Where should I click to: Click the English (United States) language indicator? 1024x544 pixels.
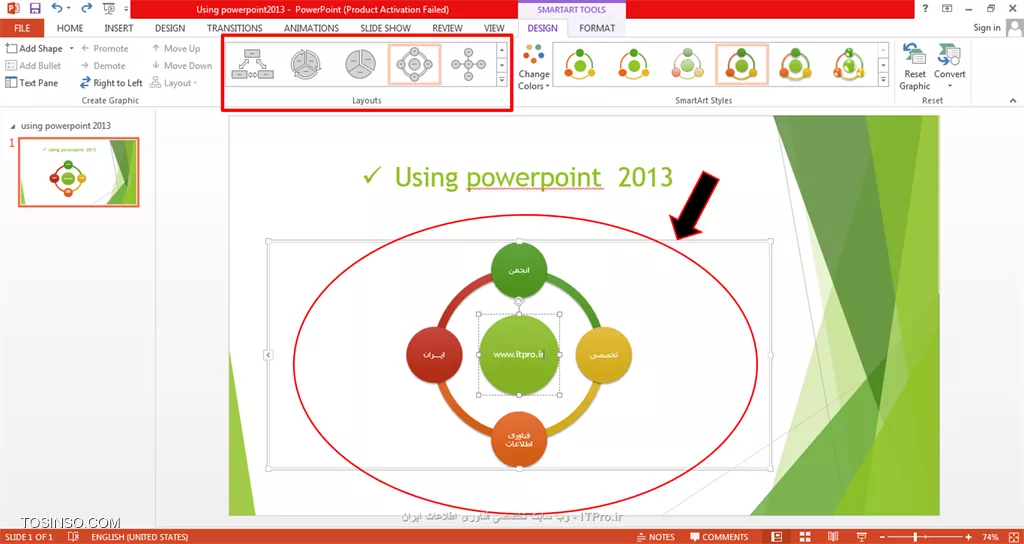tap(140, 537)
